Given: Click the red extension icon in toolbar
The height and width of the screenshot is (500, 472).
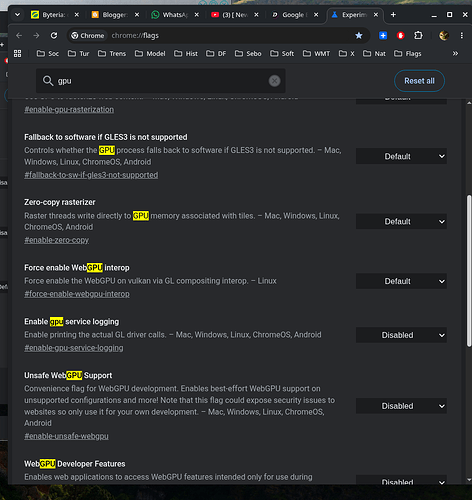Looking at the screenshot, I should 400,35.
